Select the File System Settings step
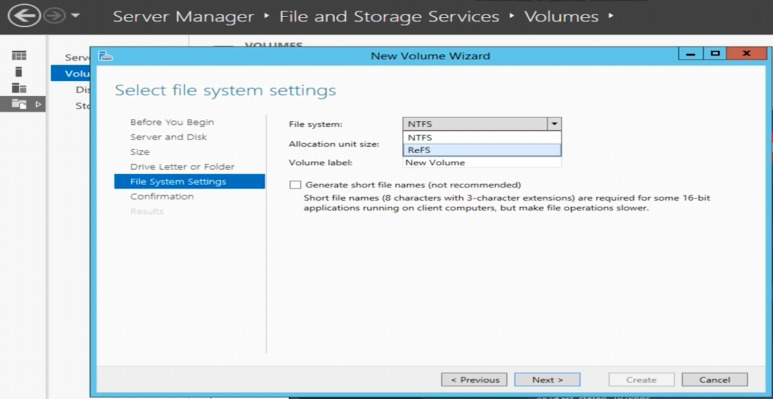 click(189, 181)
